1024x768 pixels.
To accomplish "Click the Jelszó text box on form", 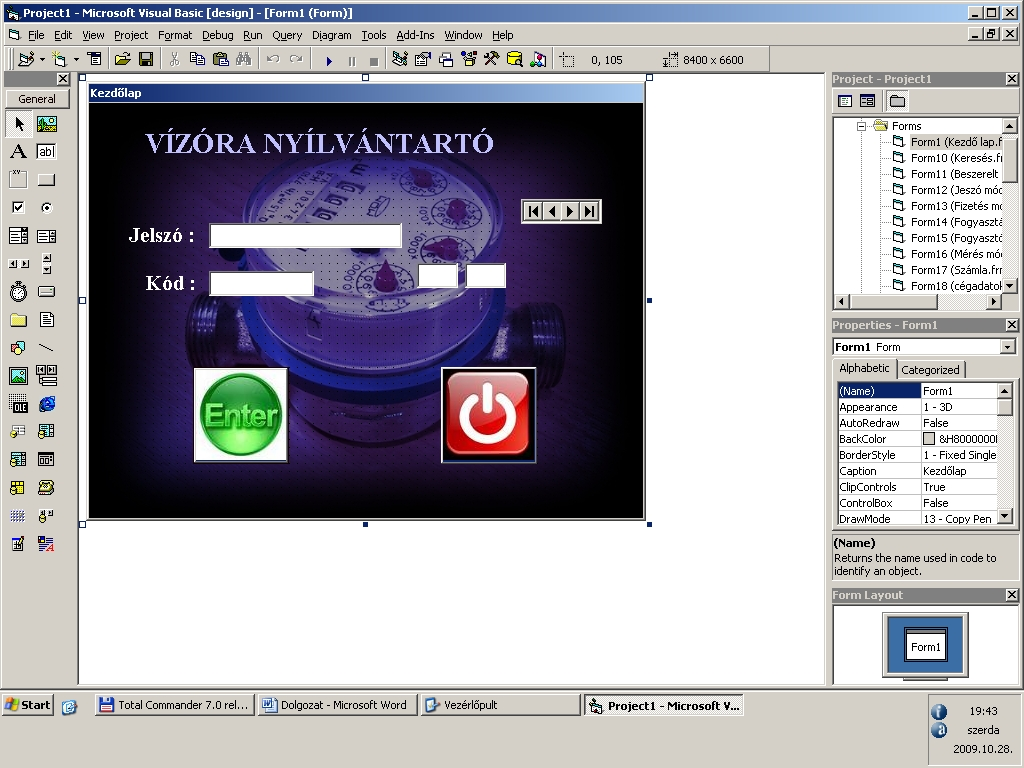I will (305, 236).
